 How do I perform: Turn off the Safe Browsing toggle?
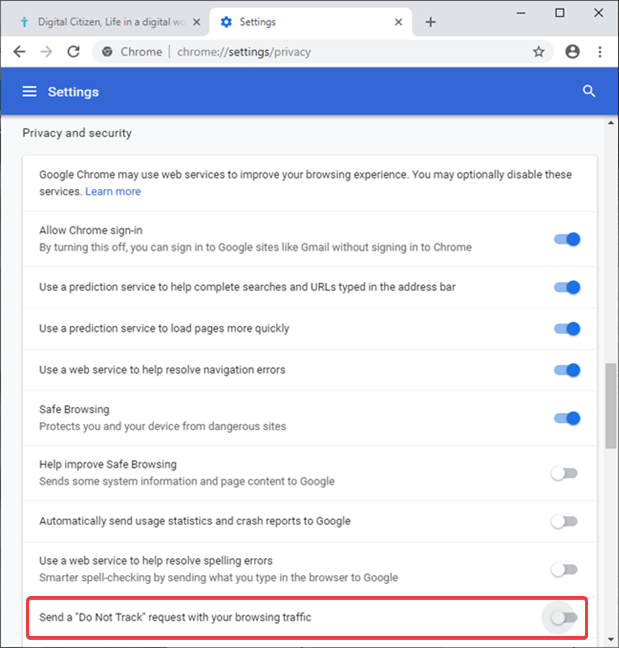(567, 418)
